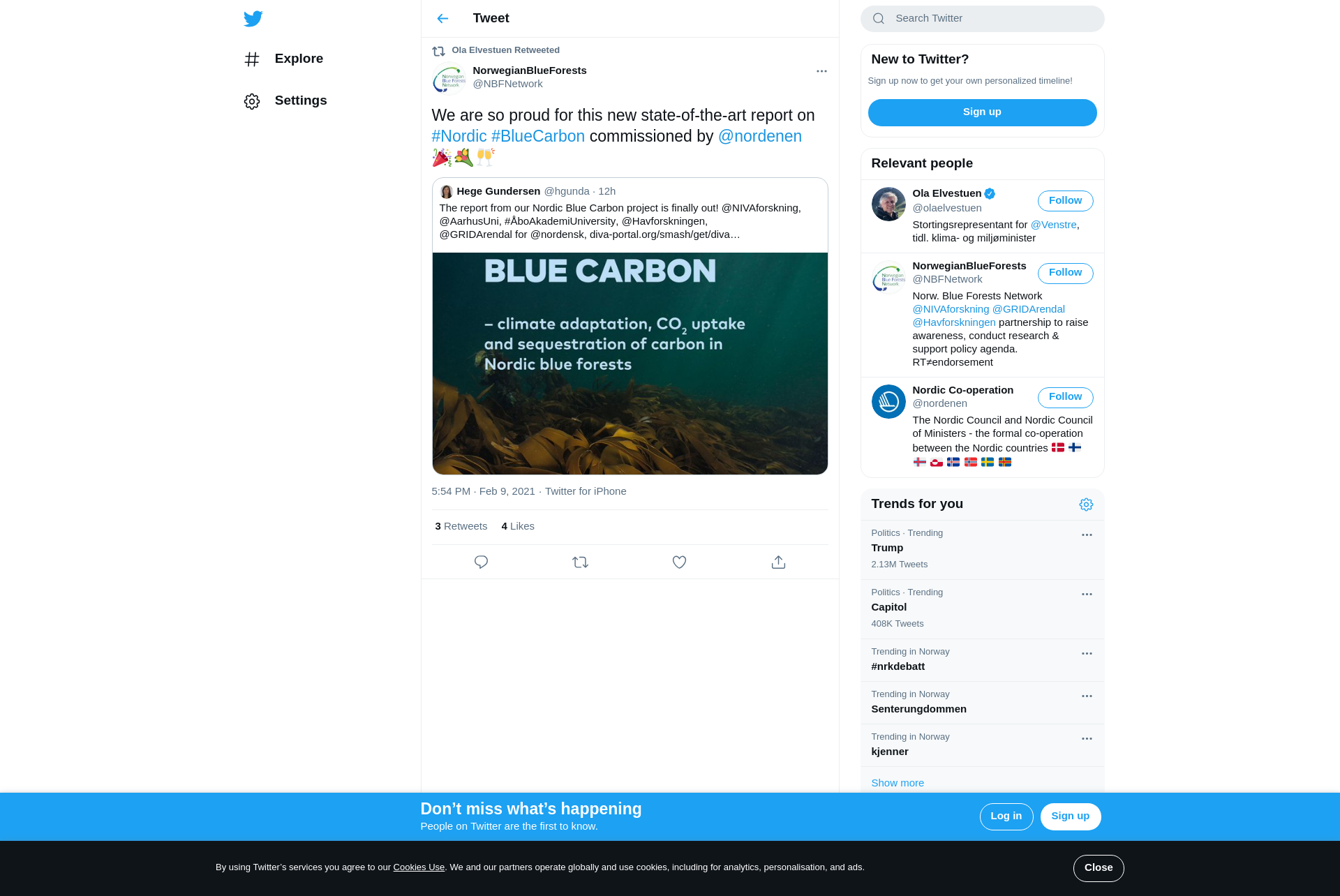
Task: Open the tweet's more options menu
Action: (821, 71)
